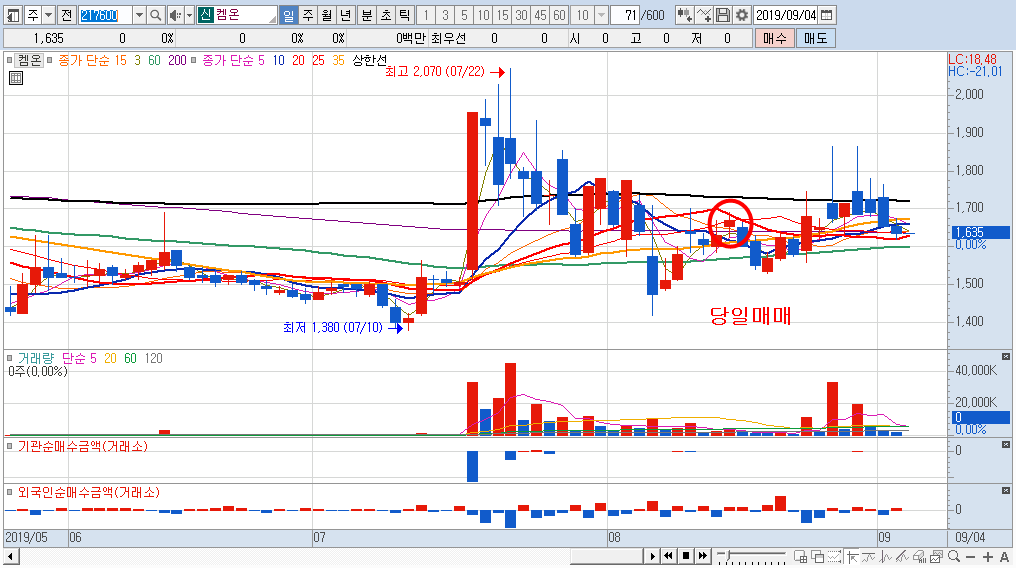
Task: Click the speaker sound icon
Action: [175, 15]
